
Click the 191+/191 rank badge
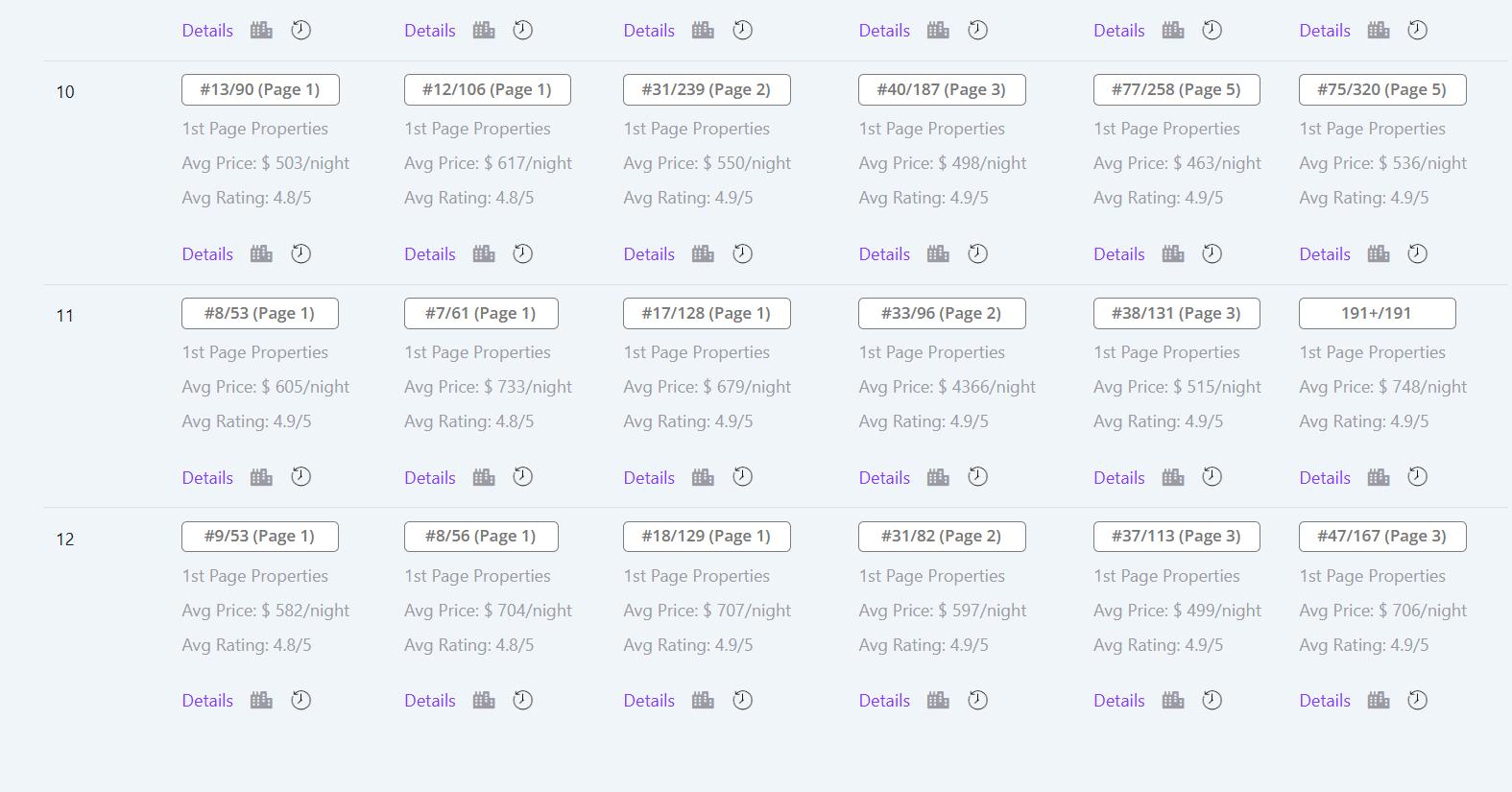click(1377, 313)
